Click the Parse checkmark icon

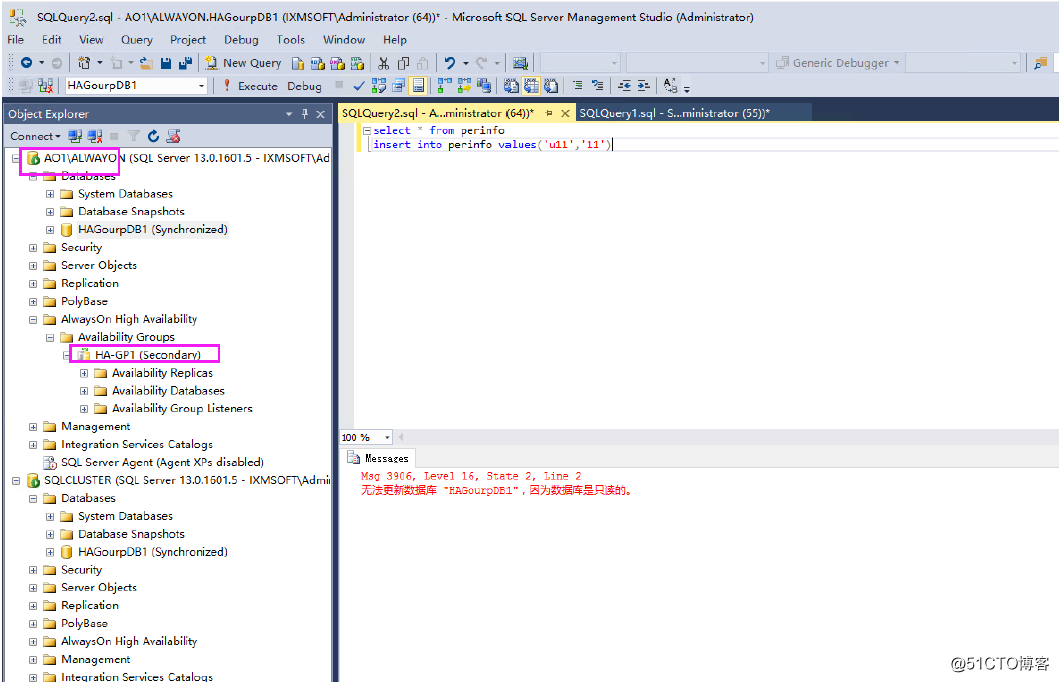[x=359, y=86]
